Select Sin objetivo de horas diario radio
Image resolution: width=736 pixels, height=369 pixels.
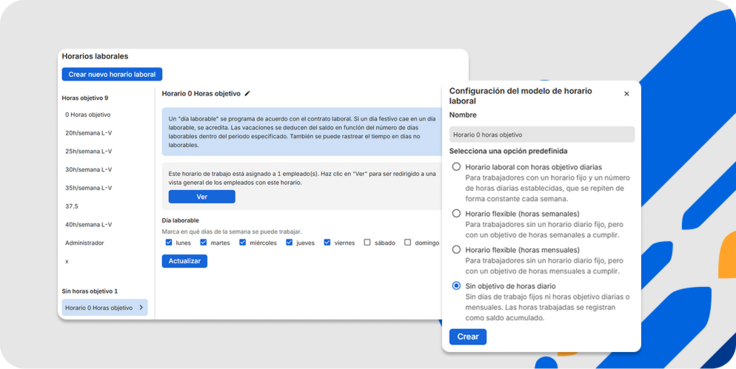(456, 285)
